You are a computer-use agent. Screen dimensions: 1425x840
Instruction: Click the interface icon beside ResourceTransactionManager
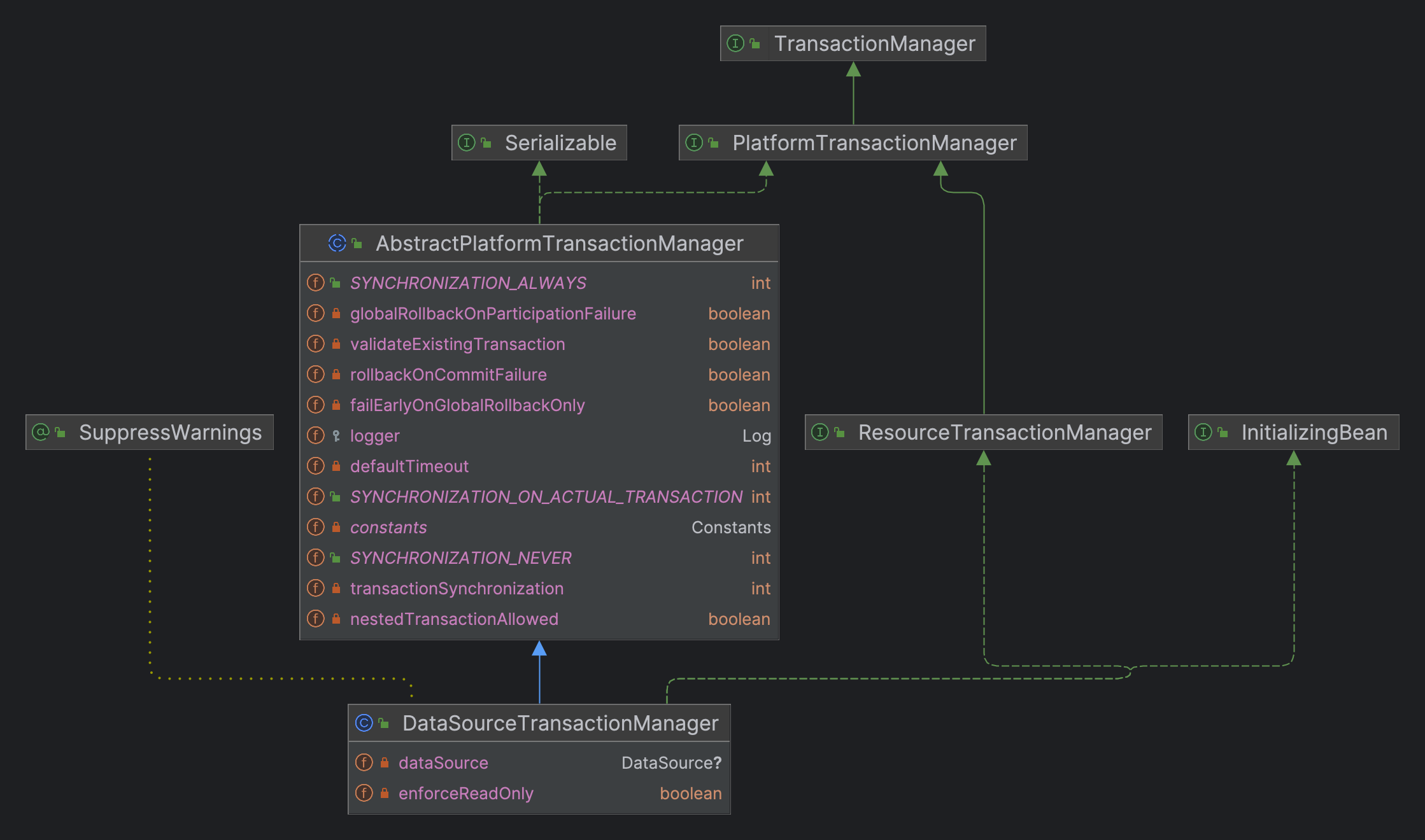(820, 432)
